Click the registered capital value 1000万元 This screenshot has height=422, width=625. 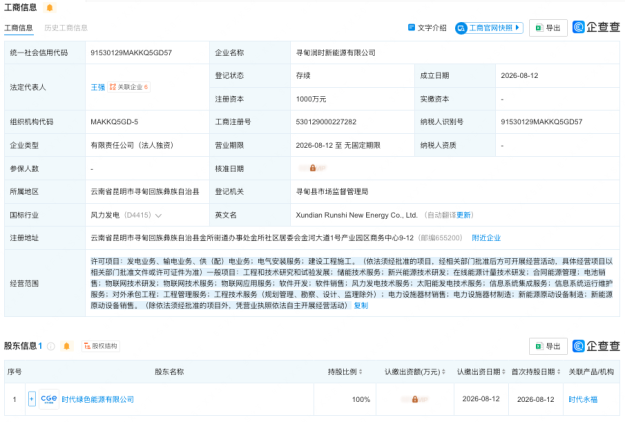pos(311,99)
